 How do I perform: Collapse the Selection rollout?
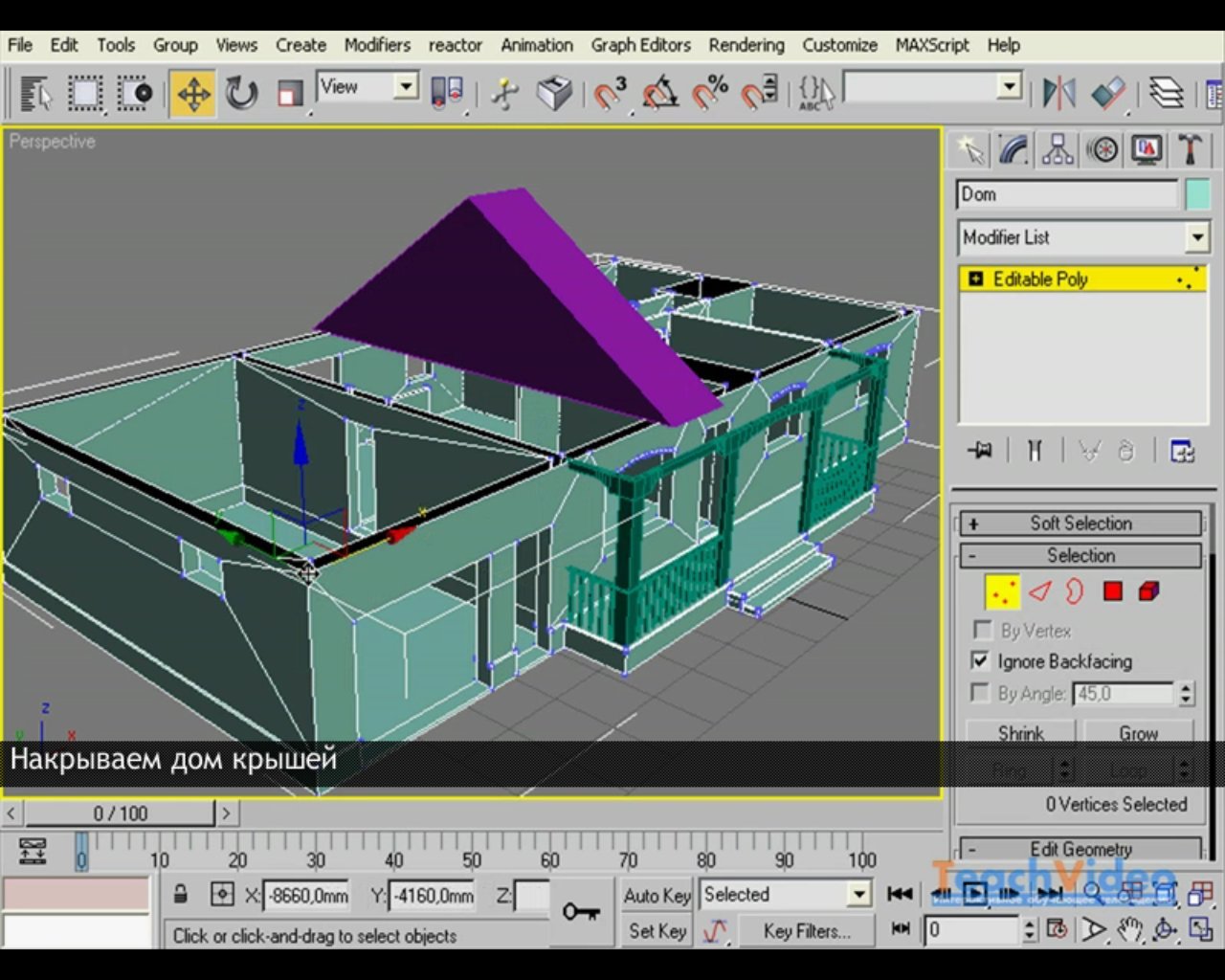click(1080, 556)
